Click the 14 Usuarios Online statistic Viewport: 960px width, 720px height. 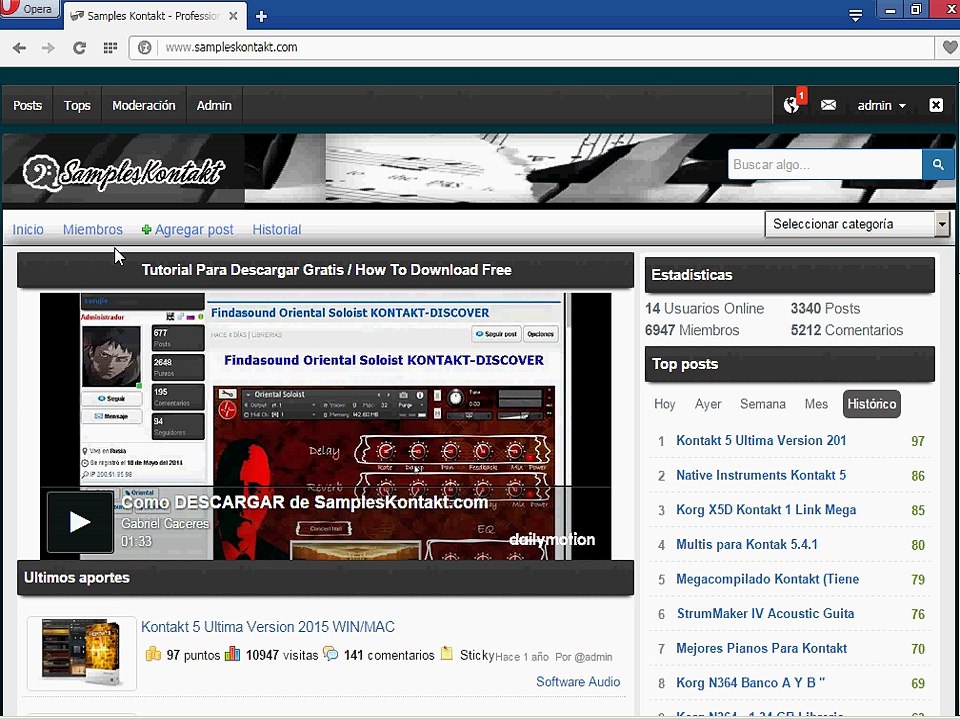(705, 309)
